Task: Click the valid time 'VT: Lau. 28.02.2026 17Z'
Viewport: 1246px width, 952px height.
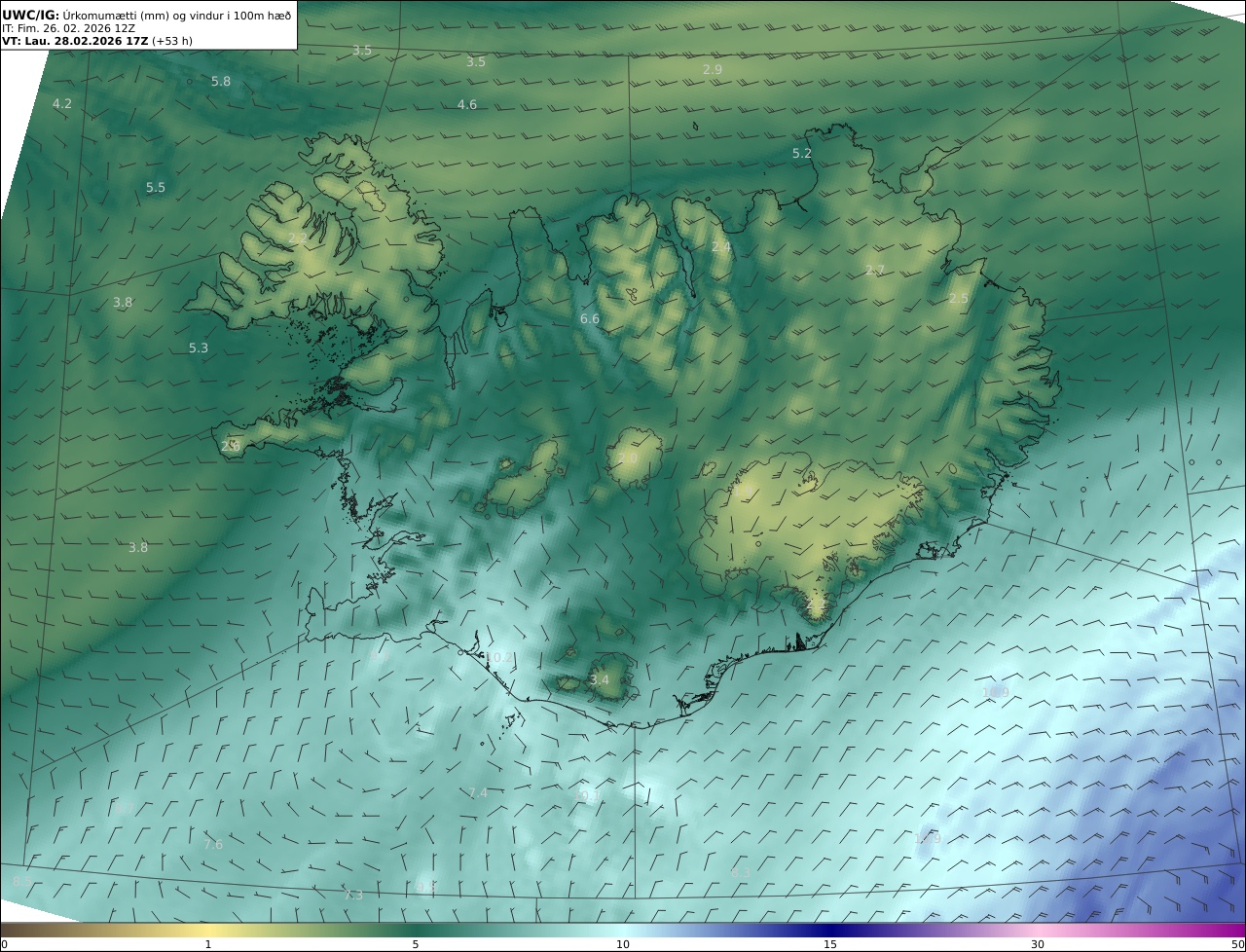Action: [x=76, y=42]
